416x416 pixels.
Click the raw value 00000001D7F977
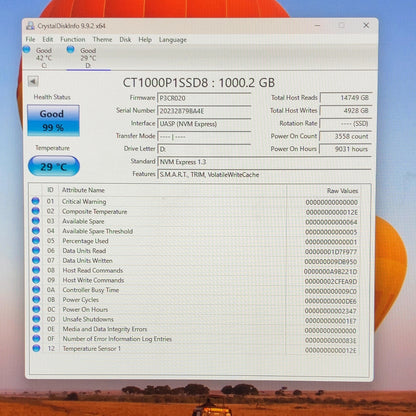click(x=331, y=252)
